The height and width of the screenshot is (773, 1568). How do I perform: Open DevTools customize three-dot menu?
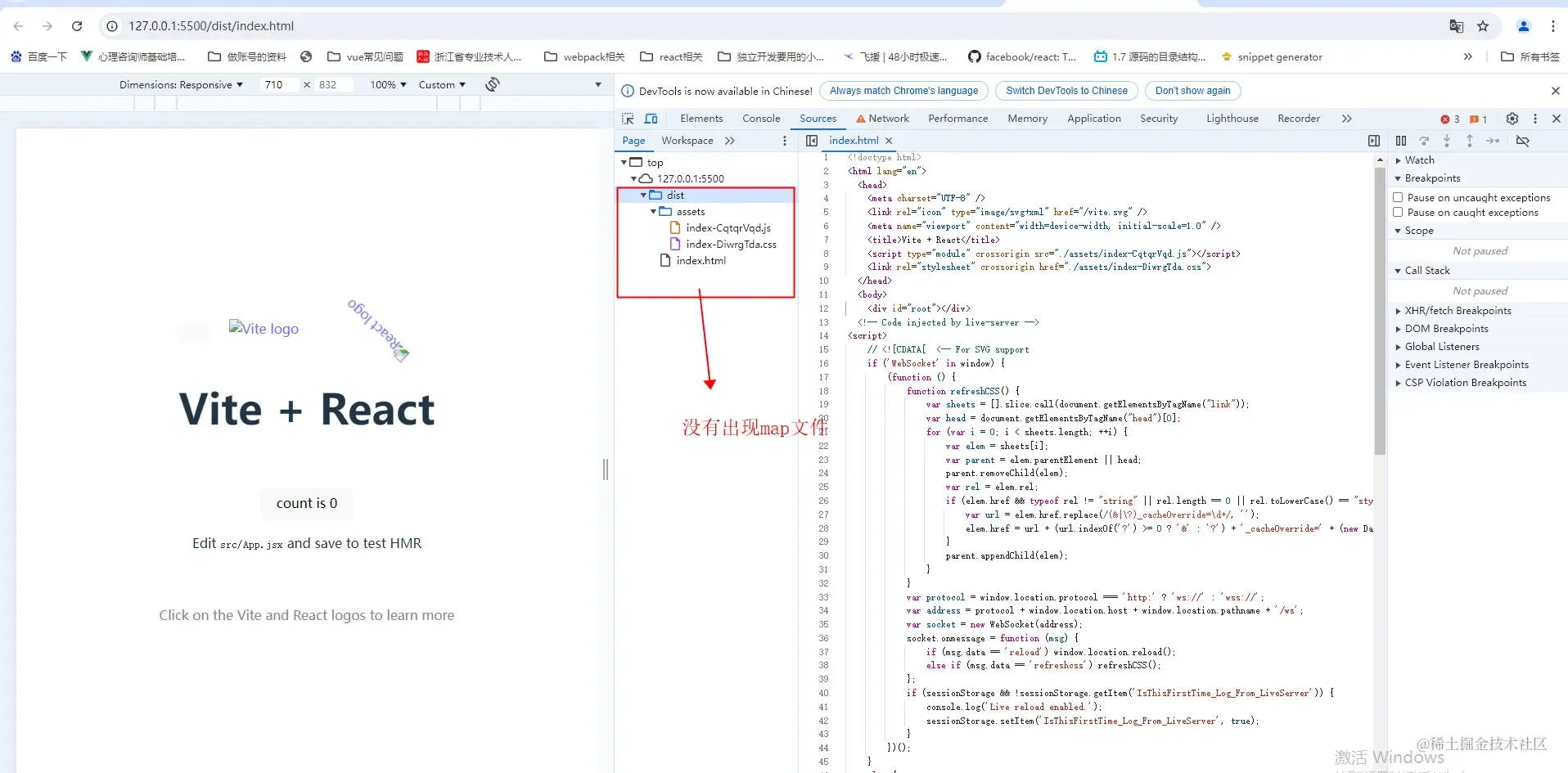[1535, 119]
